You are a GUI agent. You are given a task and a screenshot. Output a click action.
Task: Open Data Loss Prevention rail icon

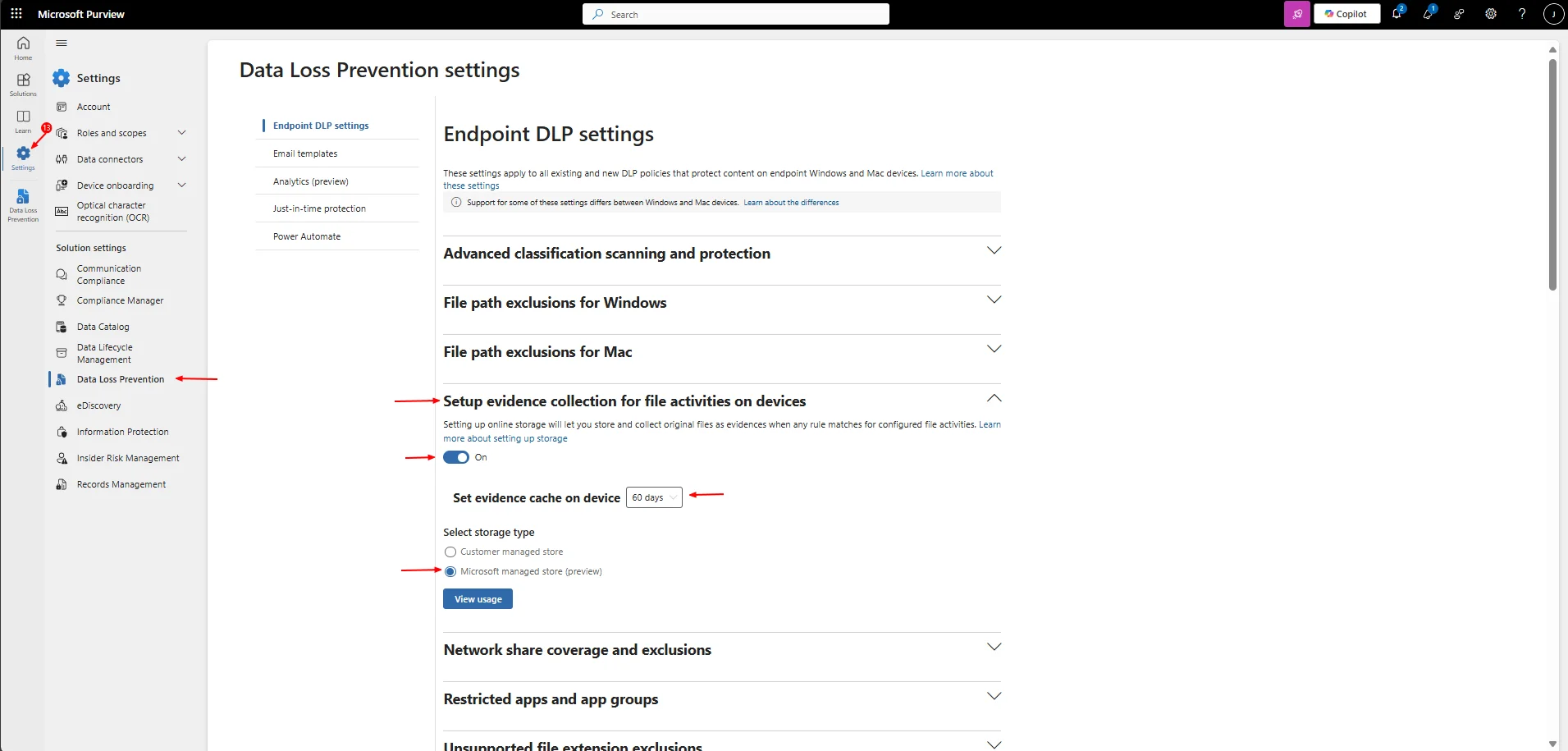pos(23,204)
